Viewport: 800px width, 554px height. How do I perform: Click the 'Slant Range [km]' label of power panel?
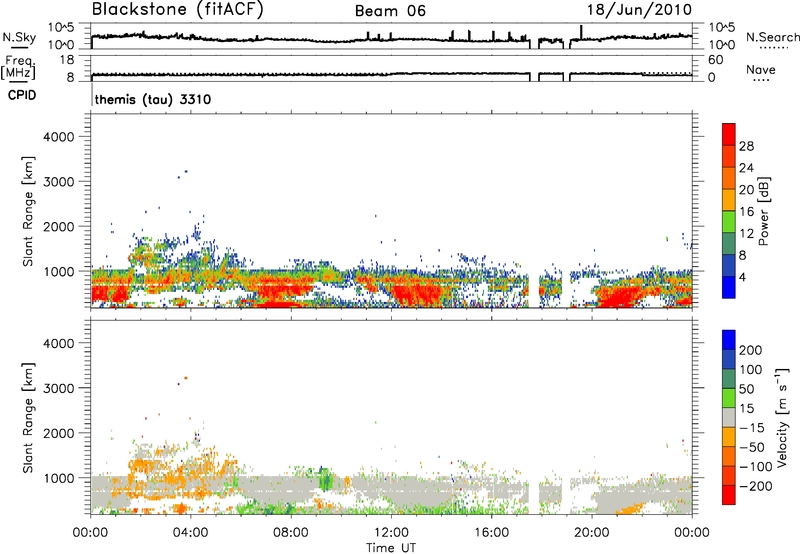point(28,211)
